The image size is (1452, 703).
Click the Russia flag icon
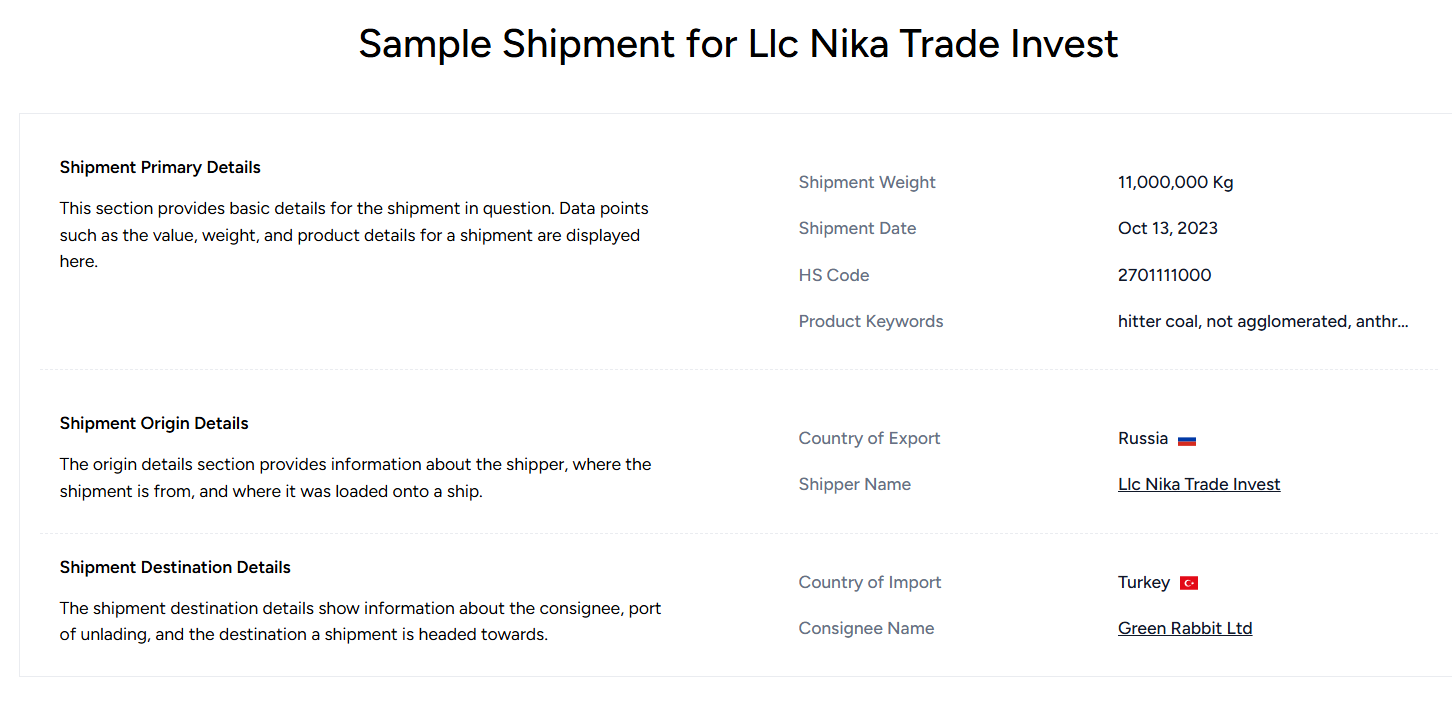[1187, 440]
